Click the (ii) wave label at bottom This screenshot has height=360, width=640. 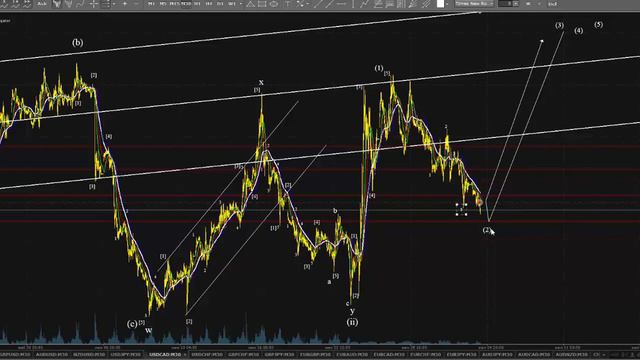(x=352, y=322)
